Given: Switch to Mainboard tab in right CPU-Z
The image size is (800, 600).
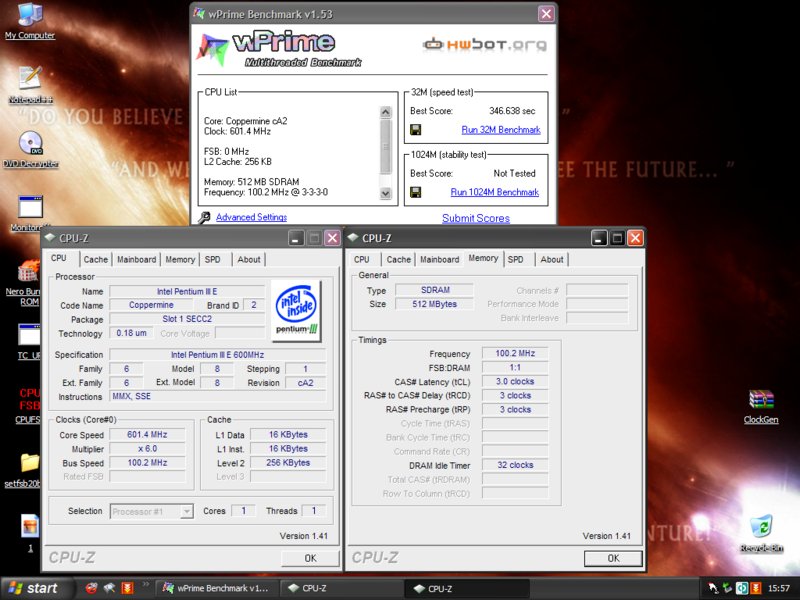Looking at the screenshot, I should coord(440,259).
